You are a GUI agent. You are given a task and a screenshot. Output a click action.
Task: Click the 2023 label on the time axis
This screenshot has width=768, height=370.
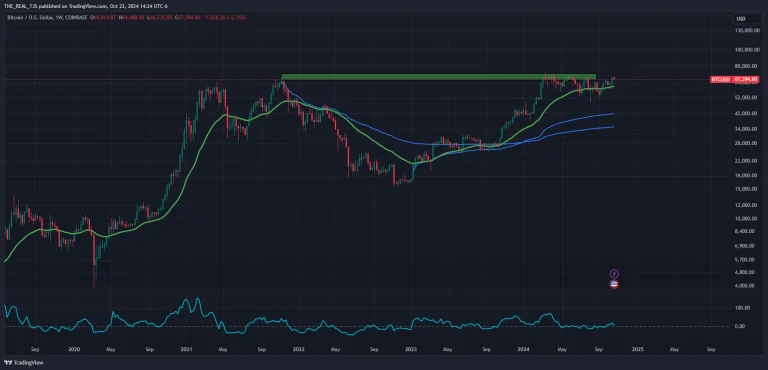tap(411, 349)
